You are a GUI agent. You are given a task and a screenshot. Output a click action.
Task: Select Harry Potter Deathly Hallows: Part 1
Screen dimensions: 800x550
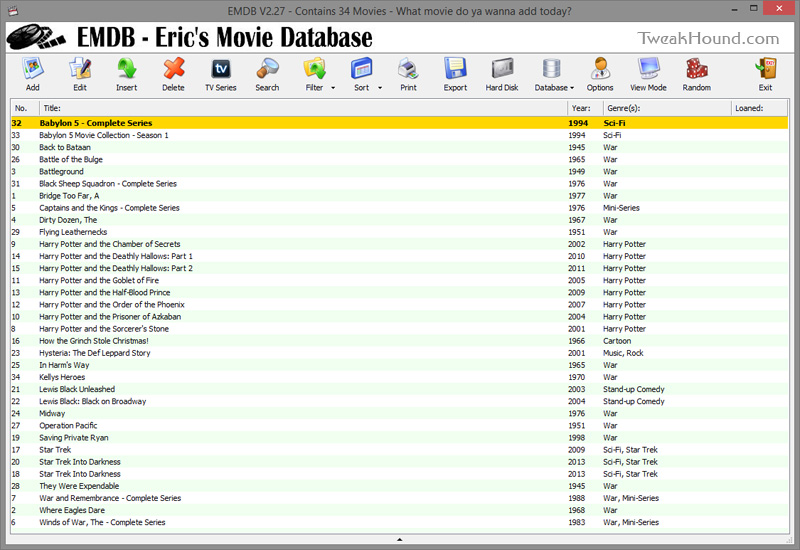pyautogui.click(x=399, y=256)
